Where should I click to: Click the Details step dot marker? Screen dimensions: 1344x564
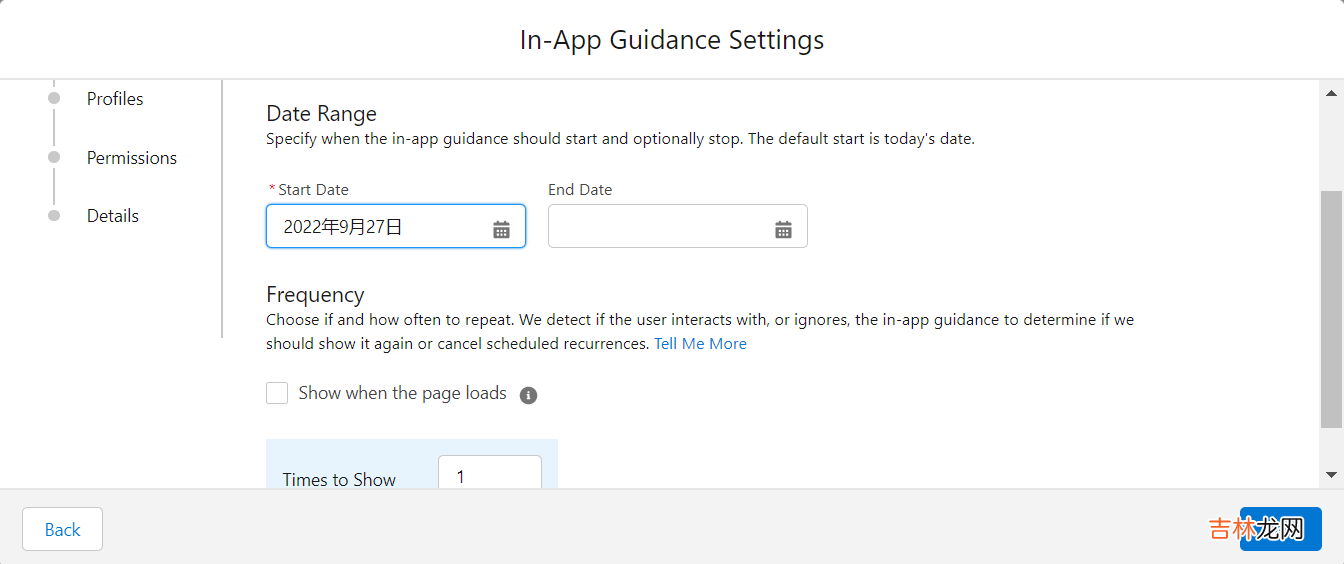point(54,215)
